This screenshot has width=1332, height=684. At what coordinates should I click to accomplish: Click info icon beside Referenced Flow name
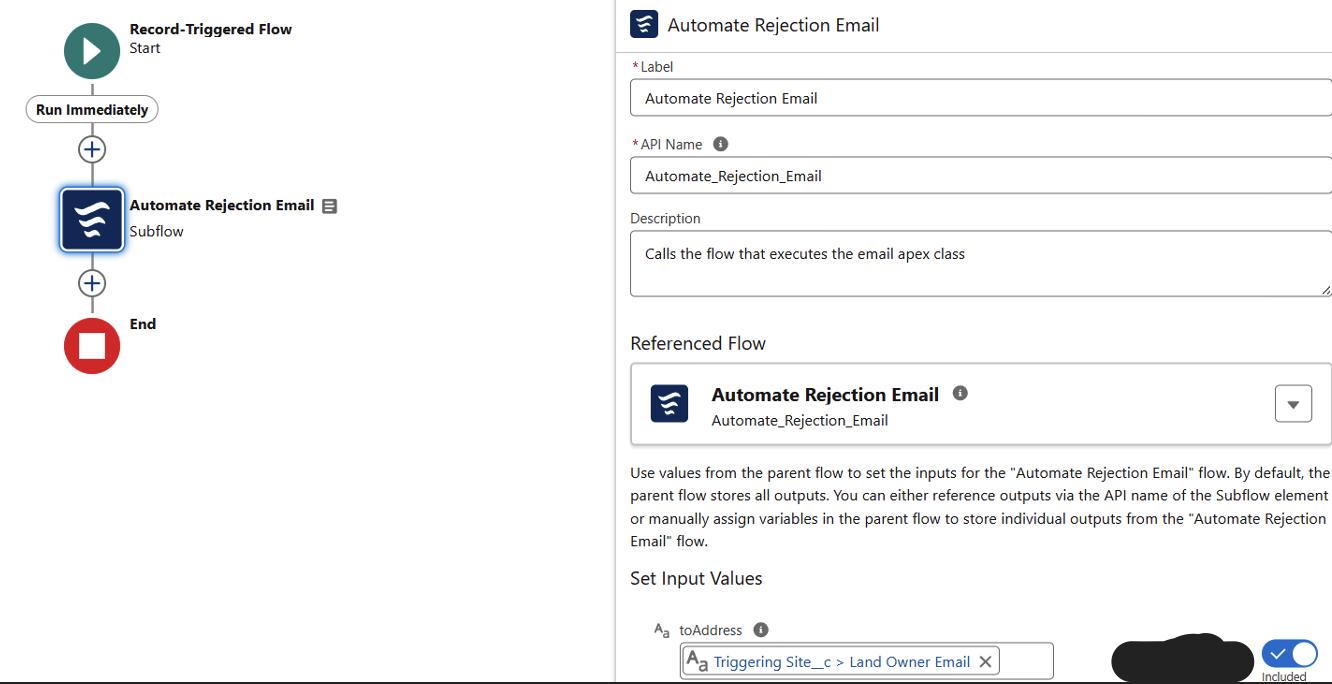(x=960, y=393)
